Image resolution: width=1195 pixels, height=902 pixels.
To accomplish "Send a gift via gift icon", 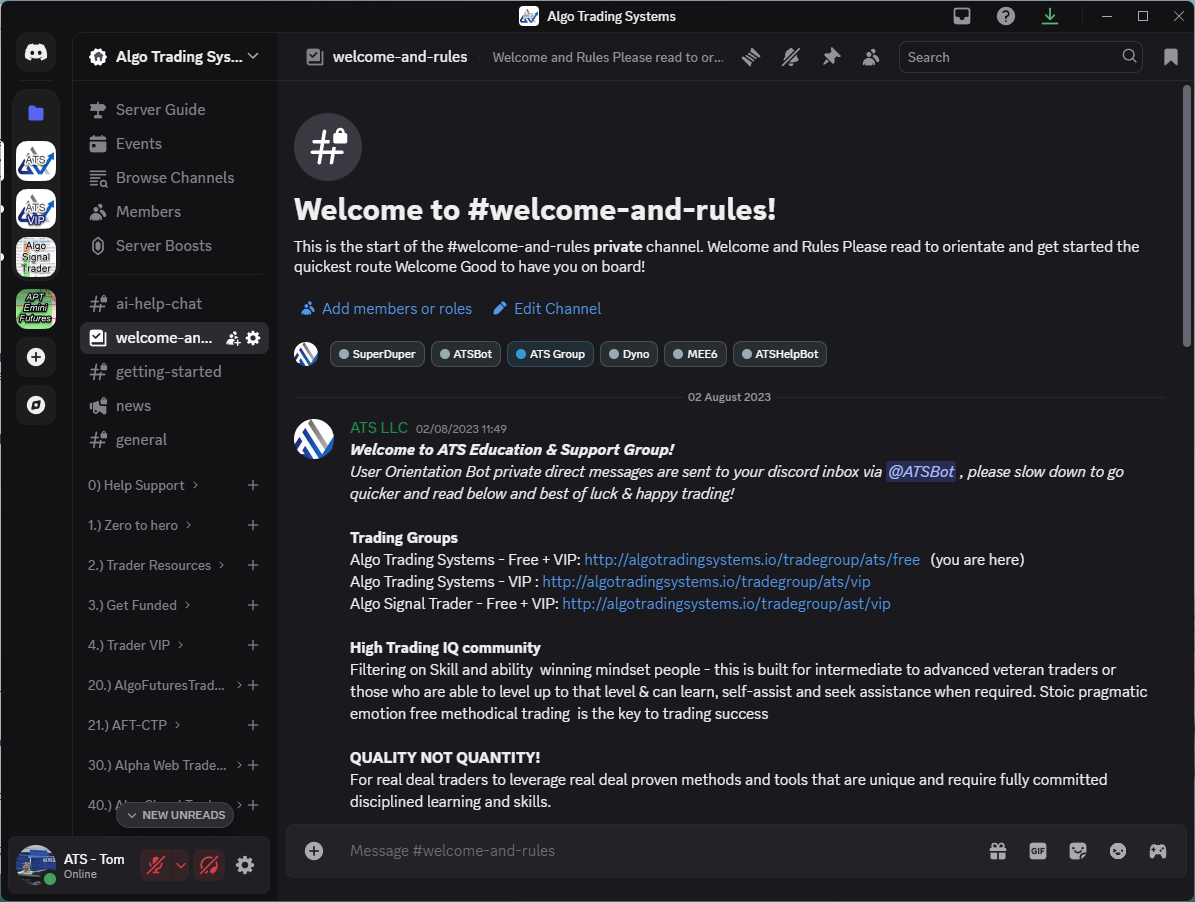I will pyautogui.click(x=998, y=851).
